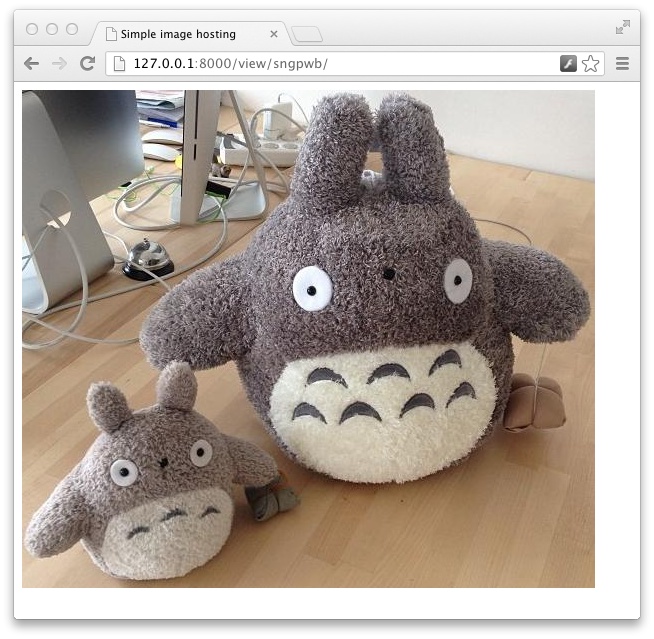
Task: Select the Simple image hosting tab
Action: click(x=190, y=34)
